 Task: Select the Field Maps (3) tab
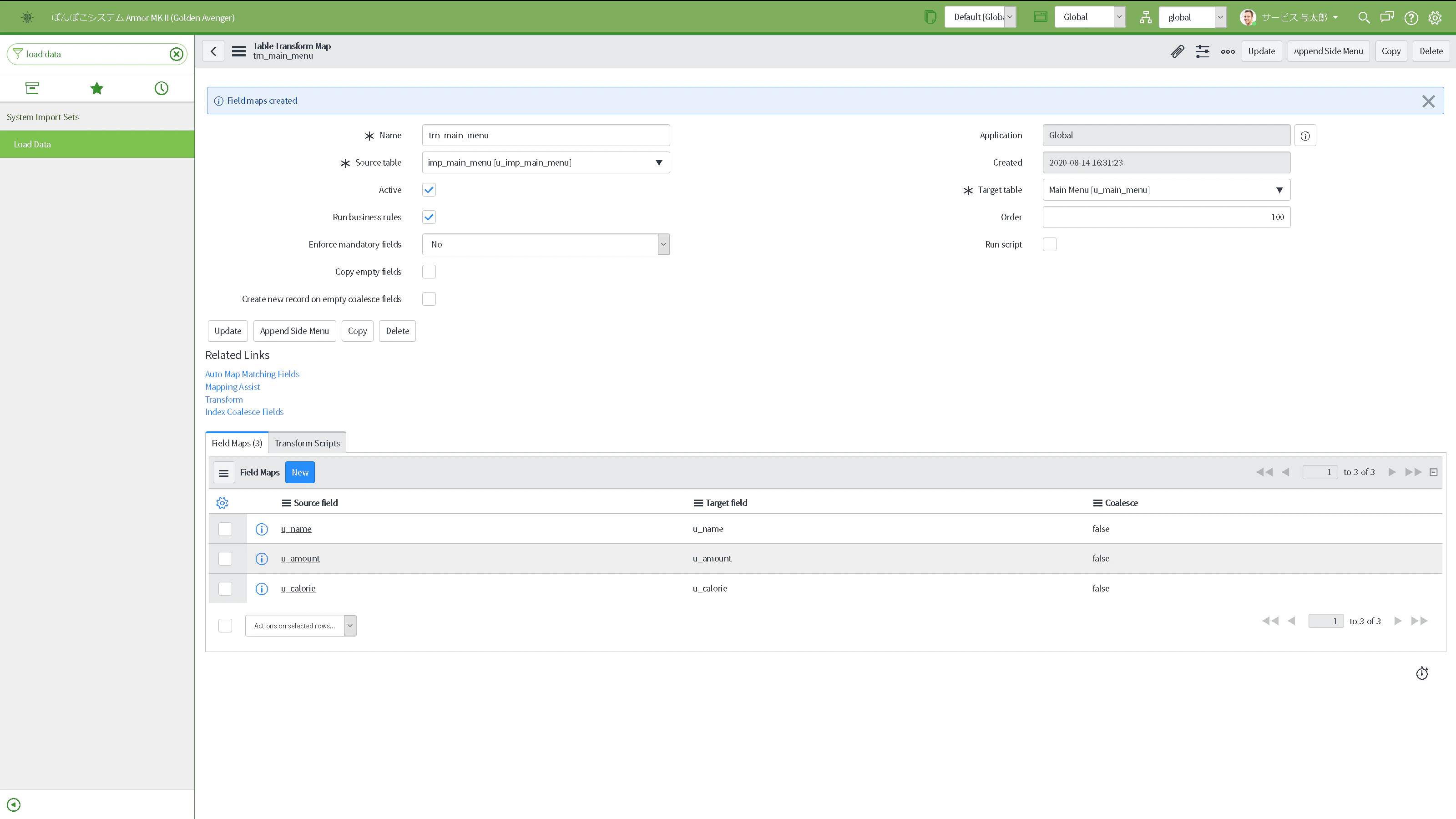(x=237, y=444)
